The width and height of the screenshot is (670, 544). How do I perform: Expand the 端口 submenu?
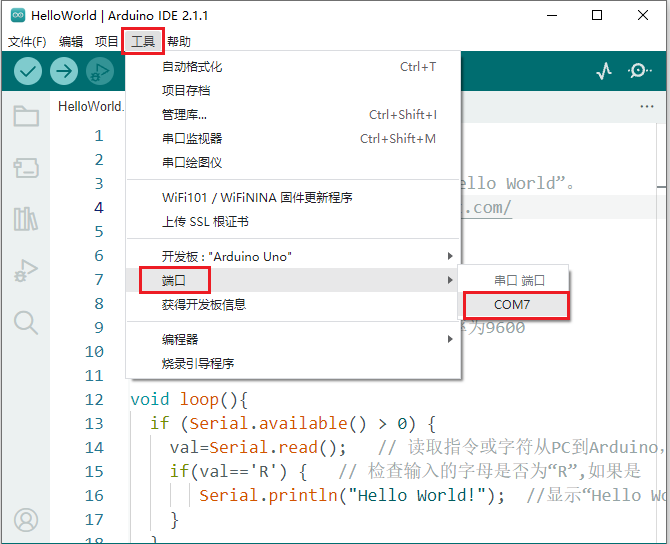(x=294, y=280)
